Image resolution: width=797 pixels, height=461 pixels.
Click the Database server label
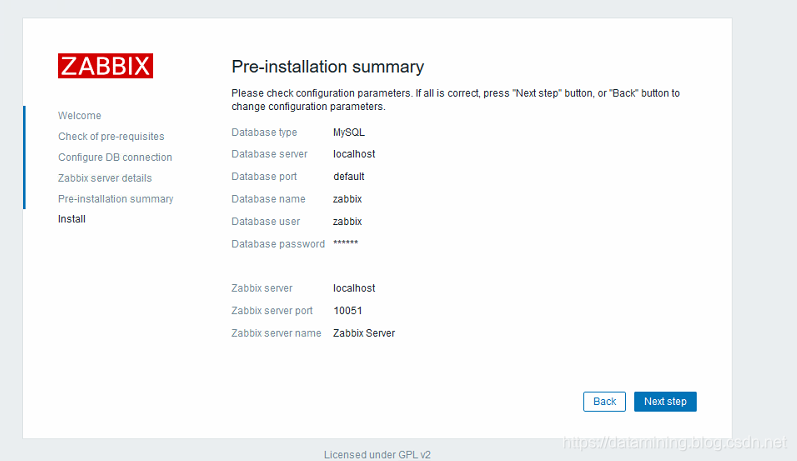pos(269,154)
